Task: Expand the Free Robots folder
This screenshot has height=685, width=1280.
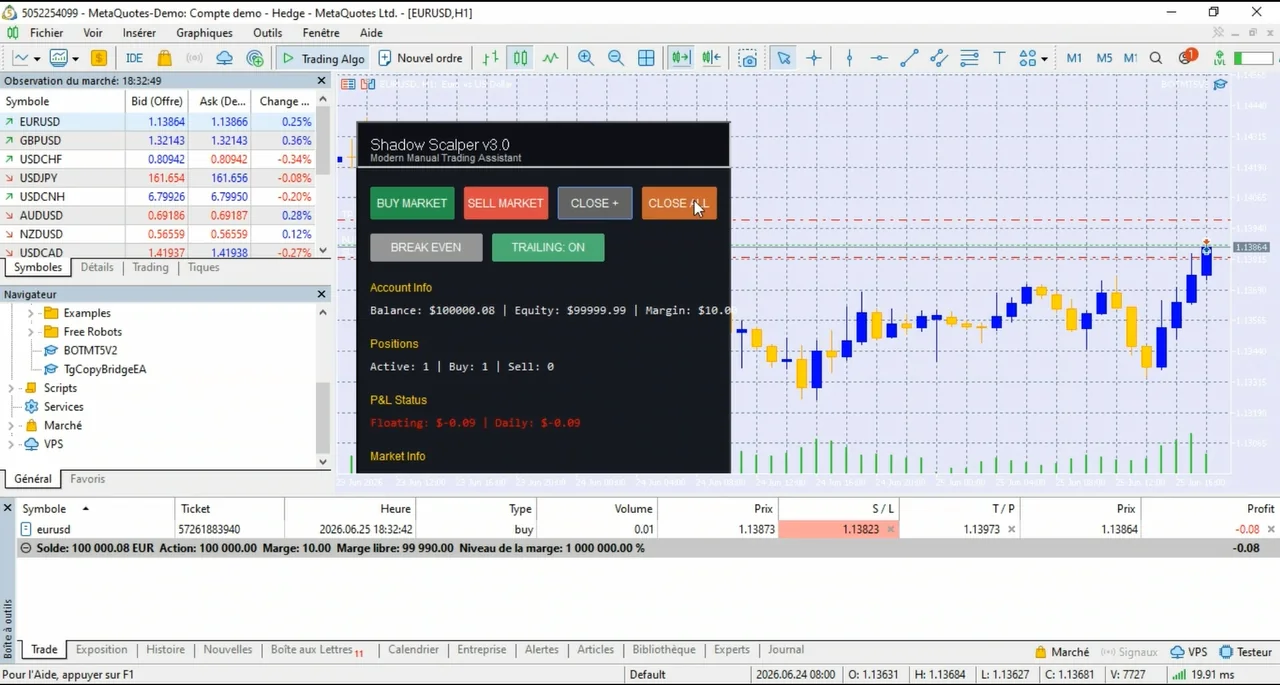Action: click(x=30, y=332)
